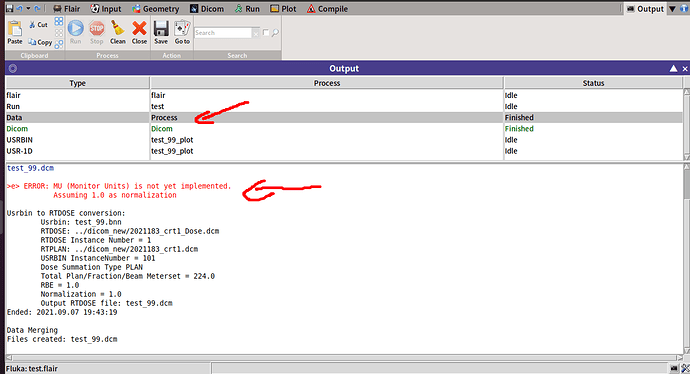Sort by the Process column header

coord(327,83)
